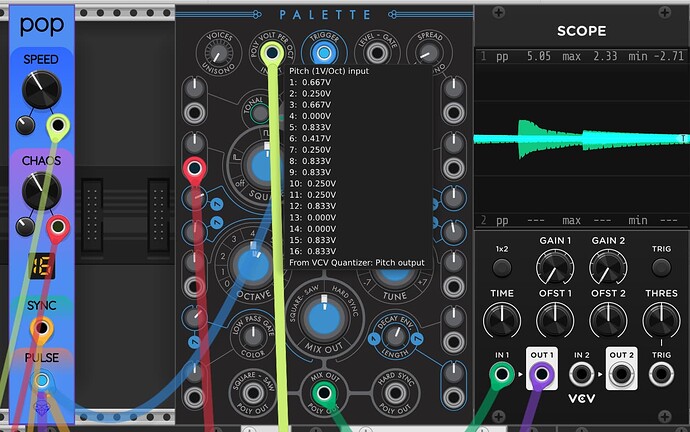Click the top-right screw on Scope
Image resolution: width=690 pixels, height=432 pixels.
pyautogui.click(x=665, y=12)
